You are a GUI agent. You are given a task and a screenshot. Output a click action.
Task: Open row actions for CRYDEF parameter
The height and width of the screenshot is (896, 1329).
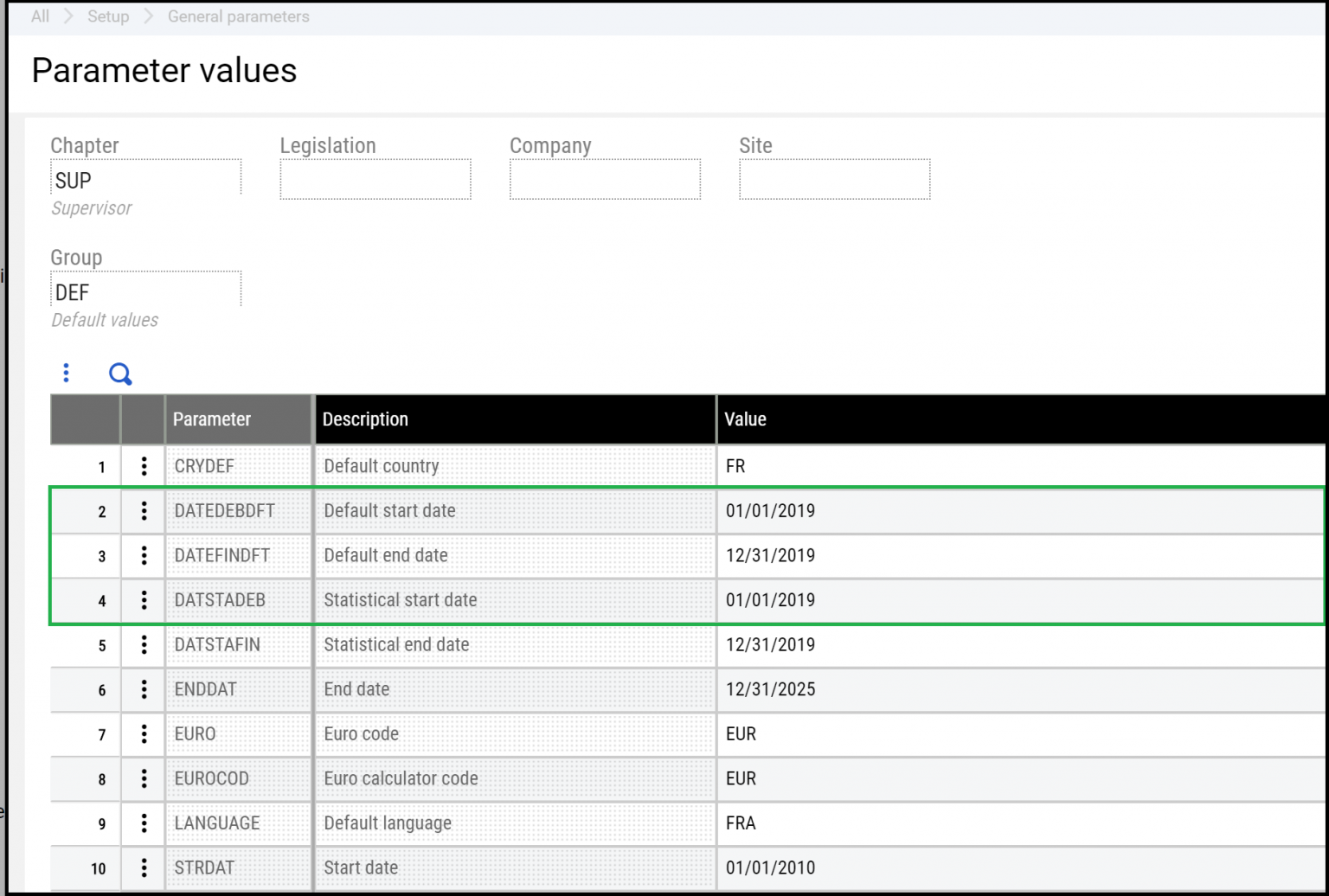coord(142,466)
